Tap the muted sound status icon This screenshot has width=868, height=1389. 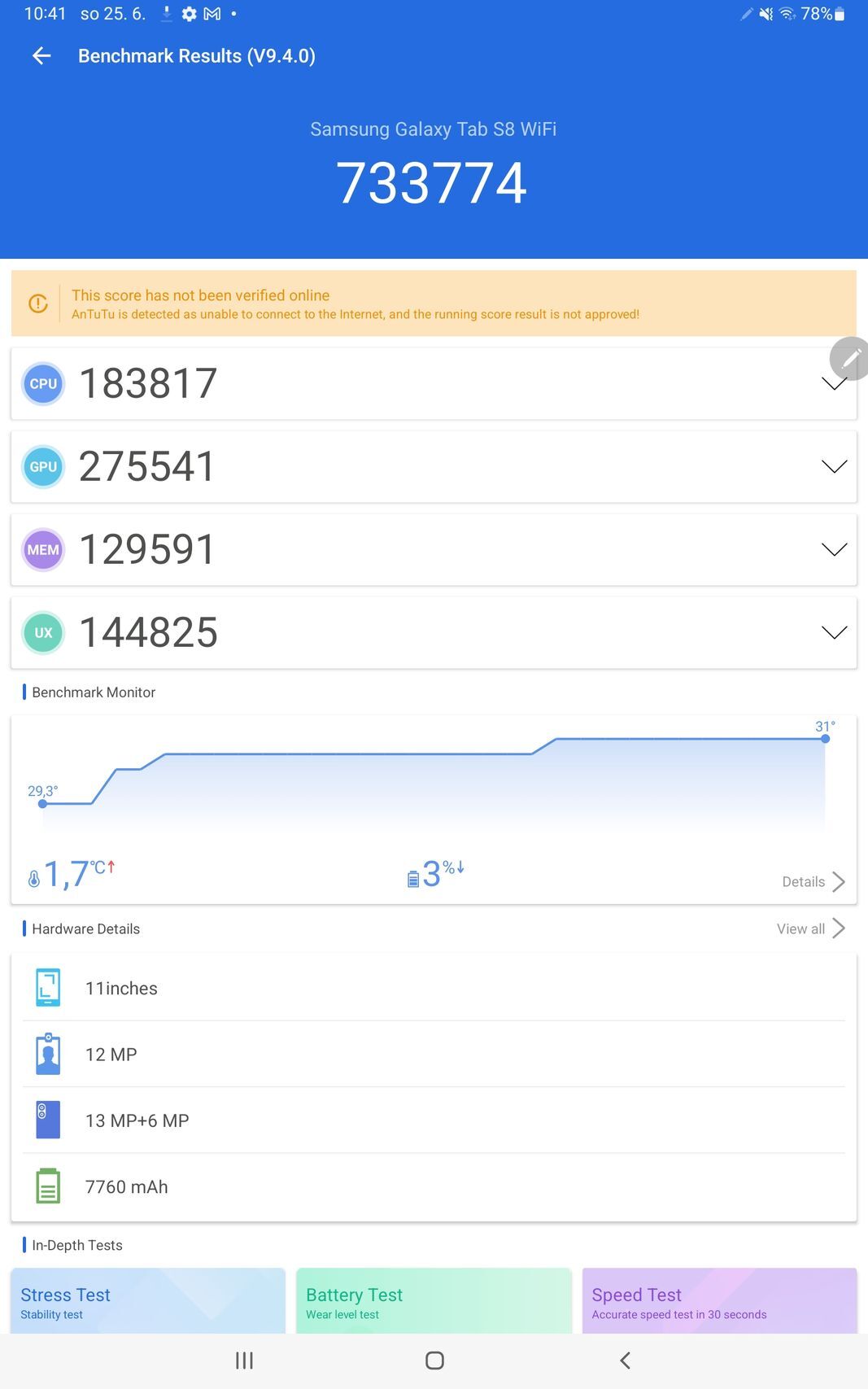point(765,14)
